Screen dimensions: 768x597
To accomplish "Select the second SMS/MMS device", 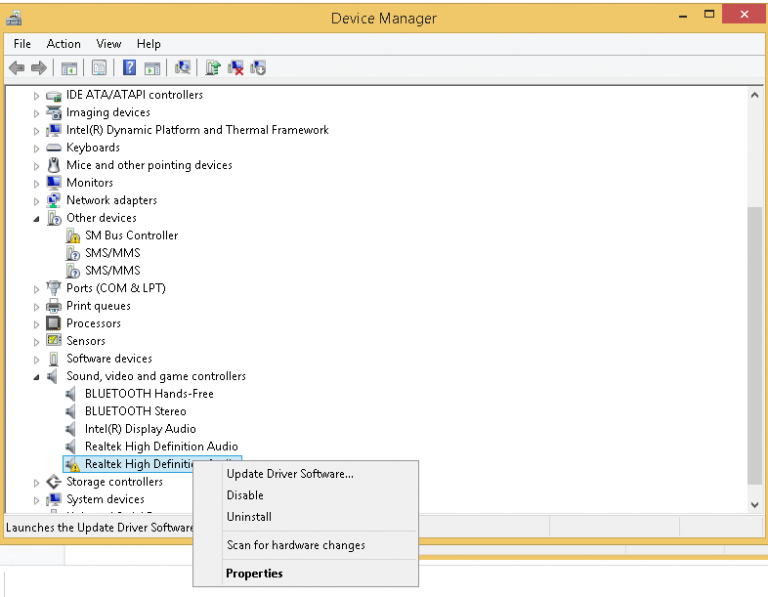I will pyautogui.click(x=113, y=270).
